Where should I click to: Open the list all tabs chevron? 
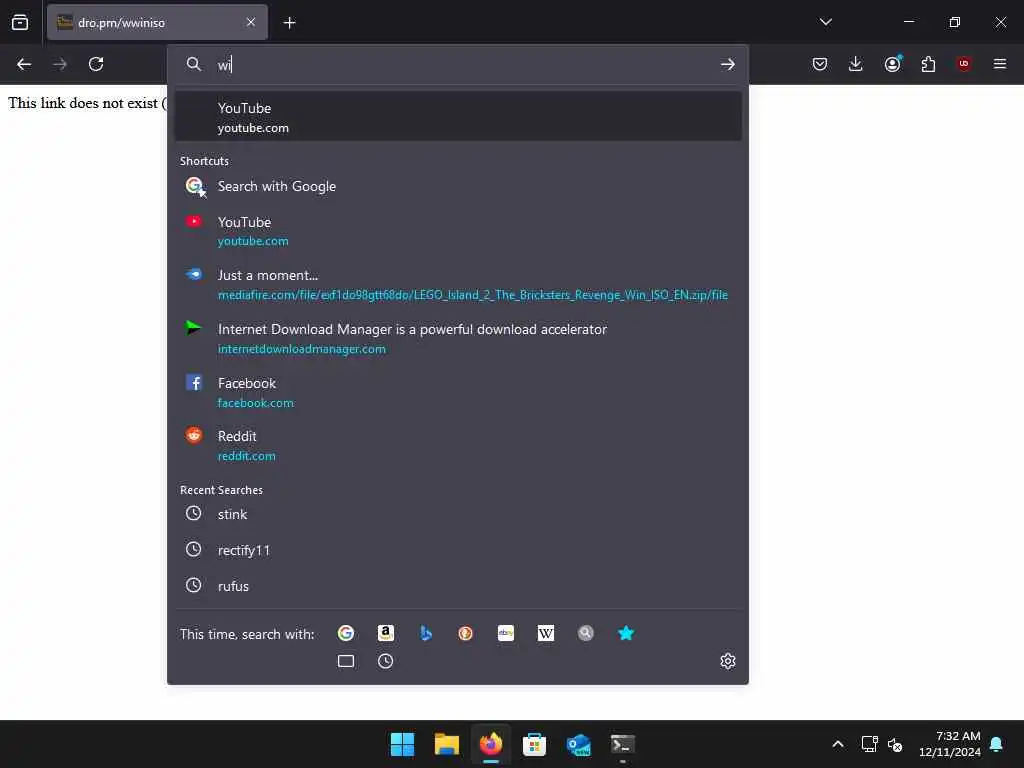(825, 22)
